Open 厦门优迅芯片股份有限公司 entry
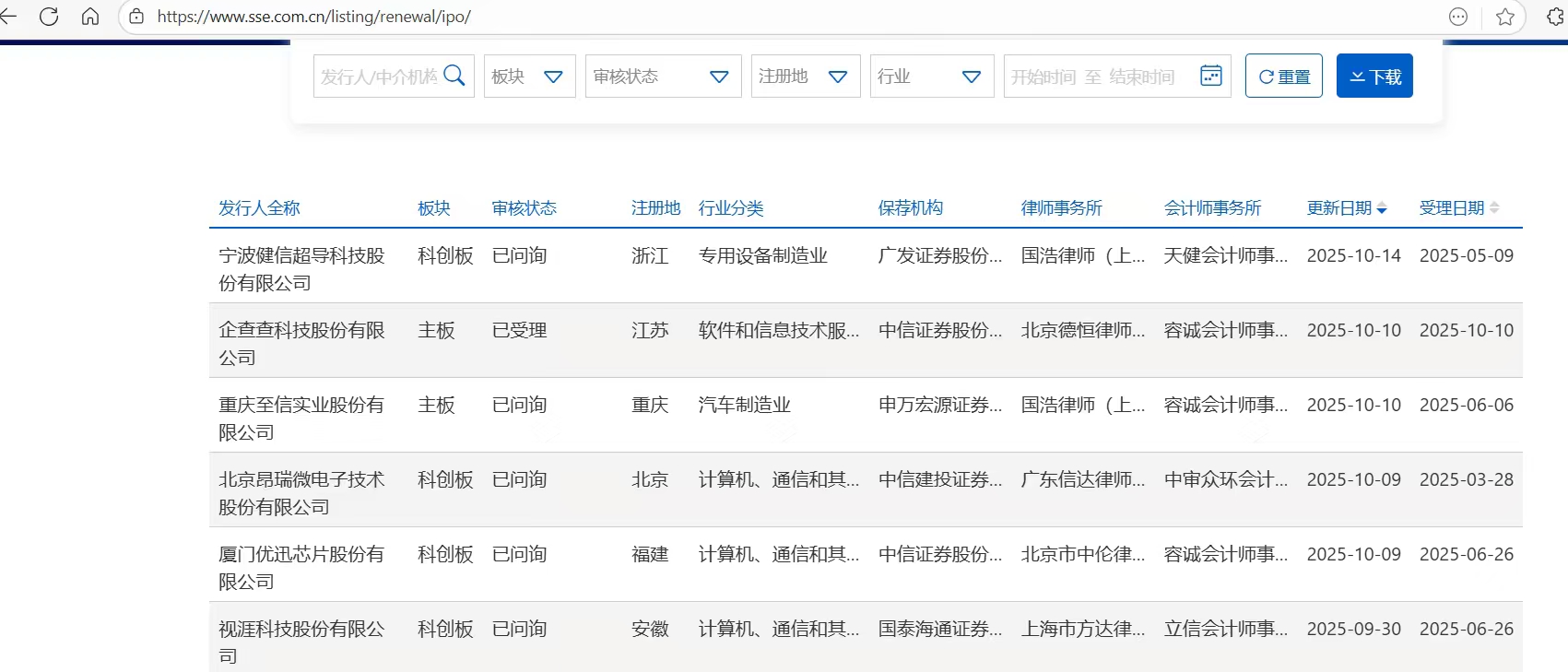Viewport: 1568px width, 672px height. tap(301, 568)
